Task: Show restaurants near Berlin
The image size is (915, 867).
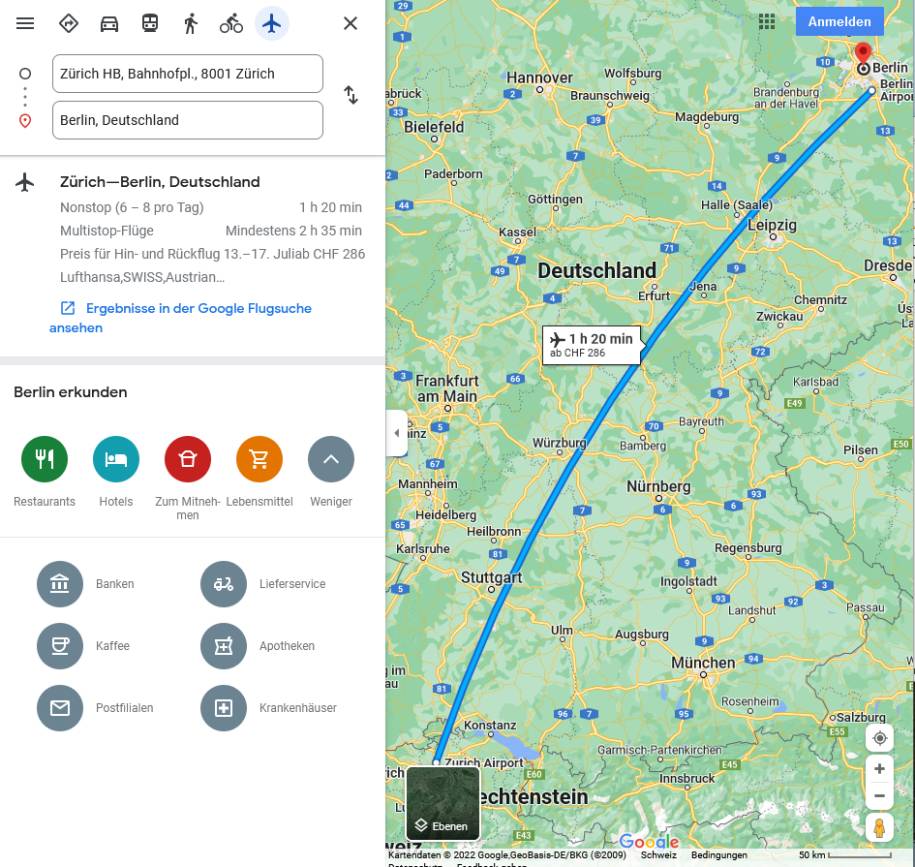Action: click(44, 459)
